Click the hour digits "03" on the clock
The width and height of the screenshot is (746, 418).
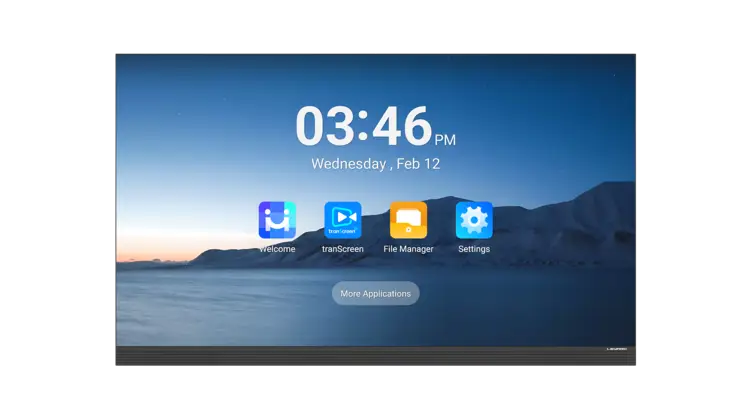click(x=326, y=127)
